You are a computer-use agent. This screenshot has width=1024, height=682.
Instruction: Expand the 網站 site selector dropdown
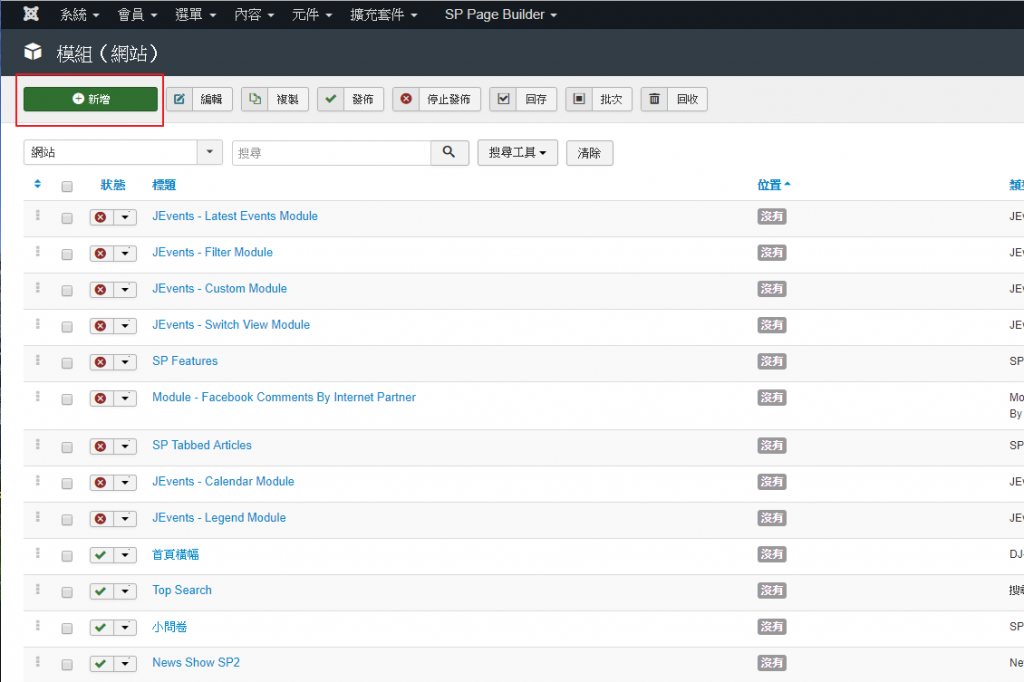210,153
